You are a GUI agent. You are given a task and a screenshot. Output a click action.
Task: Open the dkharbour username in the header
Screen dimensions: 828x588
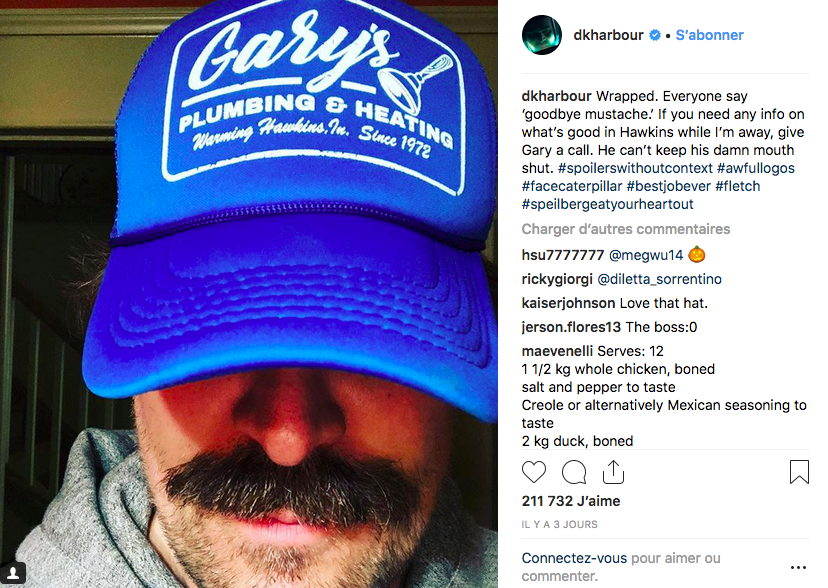pos(608,35)
